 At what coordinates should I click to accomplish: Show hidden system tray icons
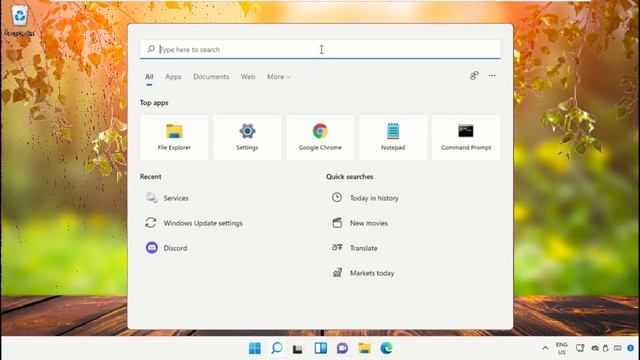[x=545, y=348]
